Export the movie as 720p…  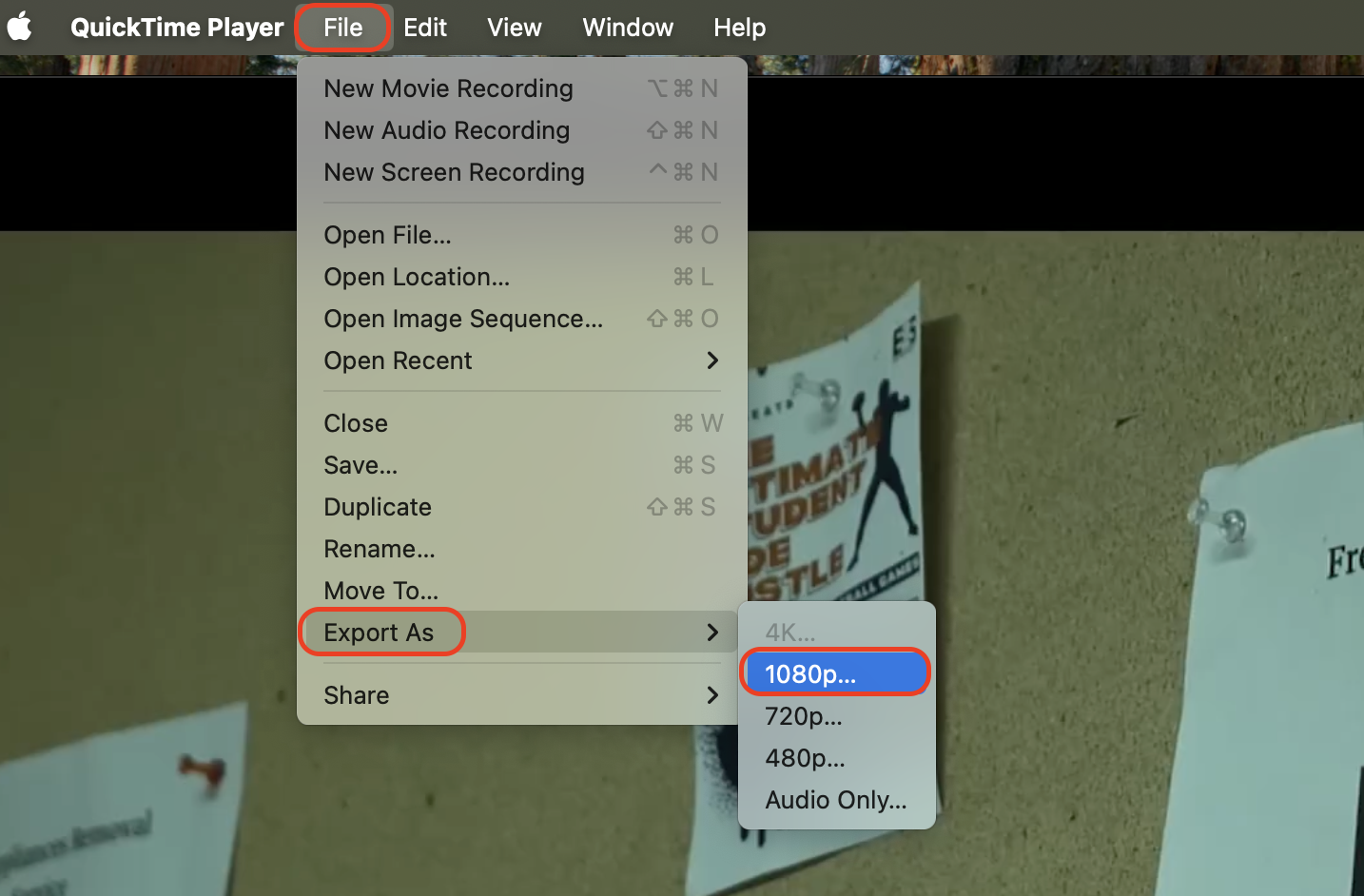click(836, 716)
